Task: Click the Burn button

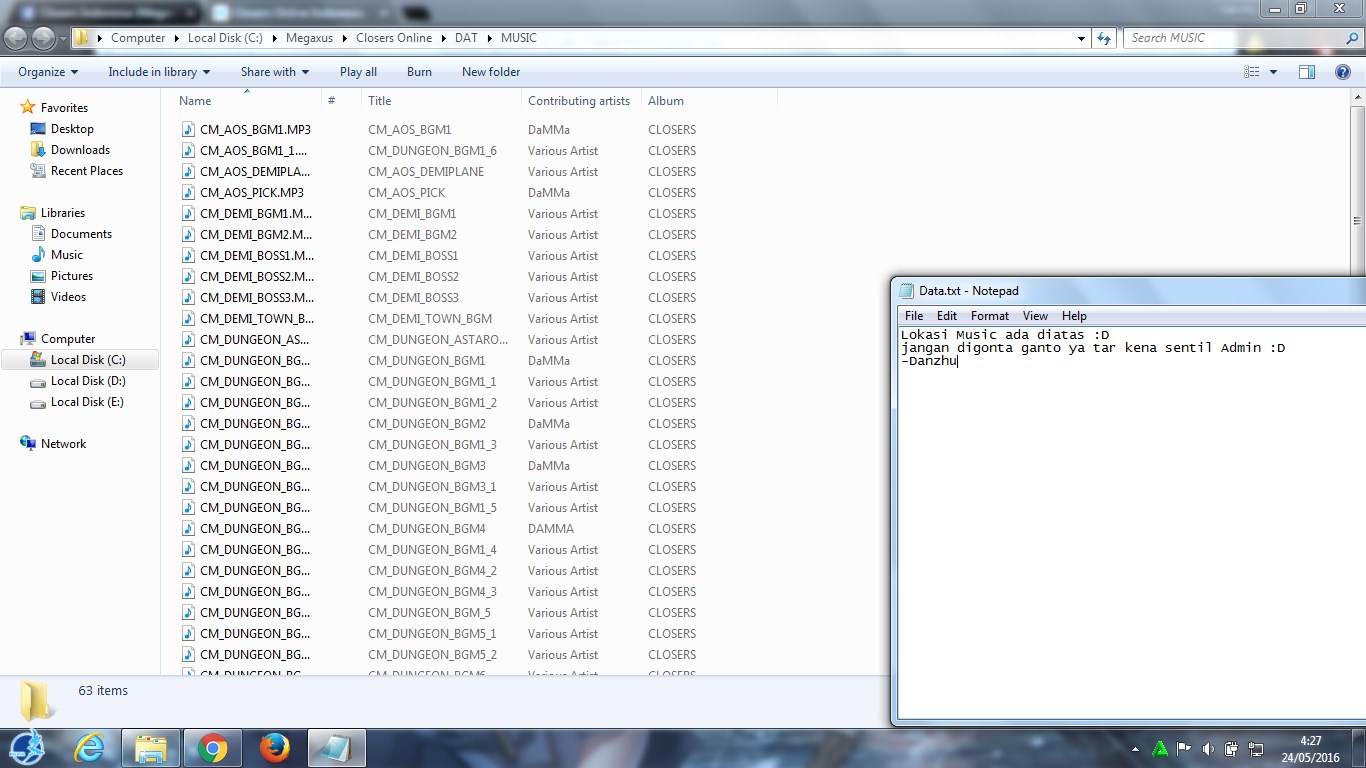Action: click(419, 72)
